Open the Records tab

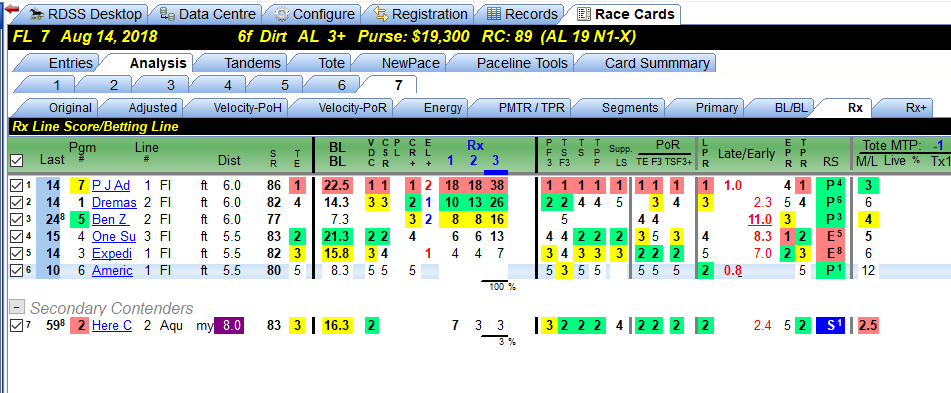point(522,14)
